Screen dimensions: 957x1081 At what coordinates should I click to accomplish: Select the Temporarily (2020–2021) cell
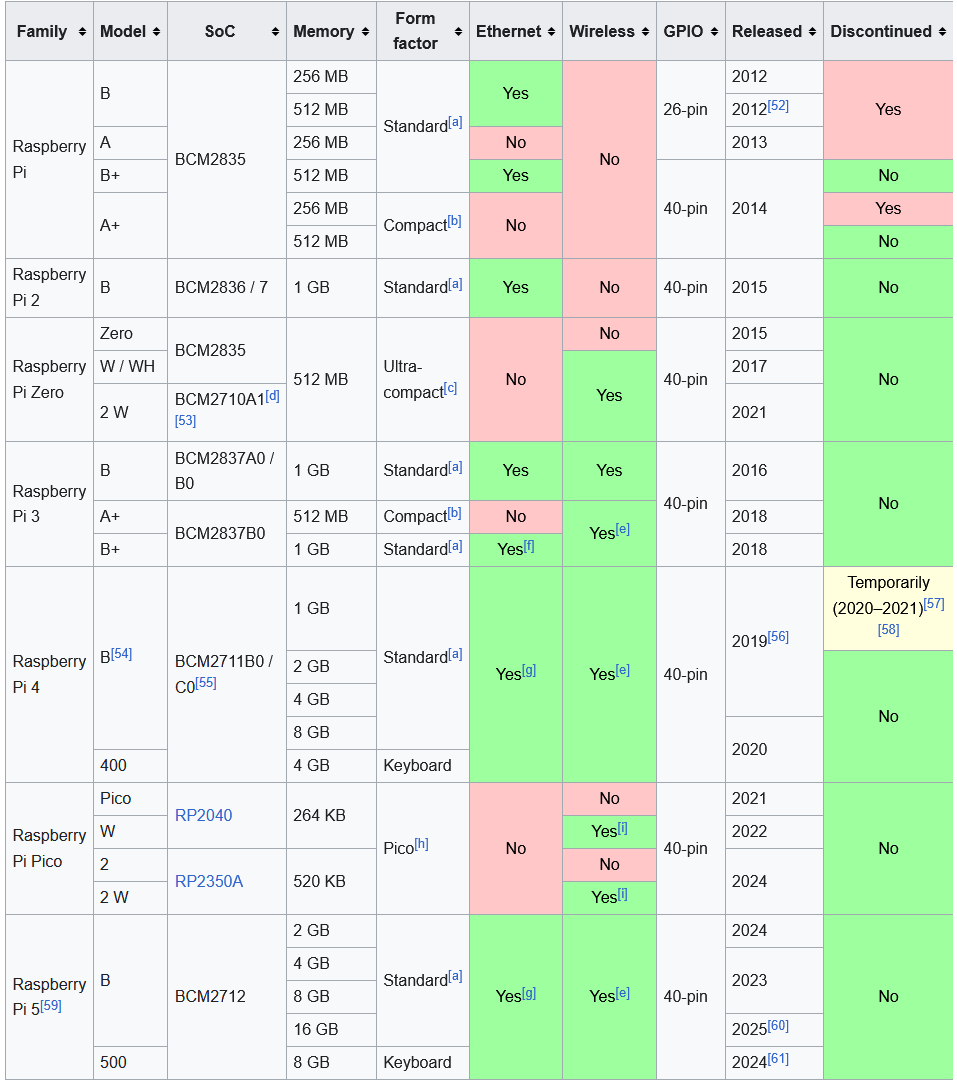(x=889, y=608)
